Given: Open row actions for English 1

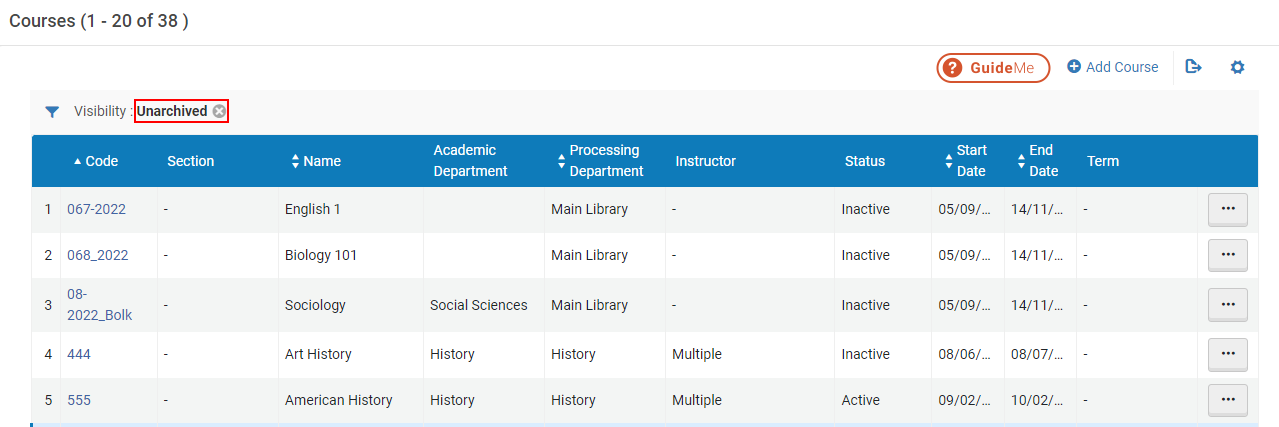Looking at the screenshot, I should [1227, 209].
